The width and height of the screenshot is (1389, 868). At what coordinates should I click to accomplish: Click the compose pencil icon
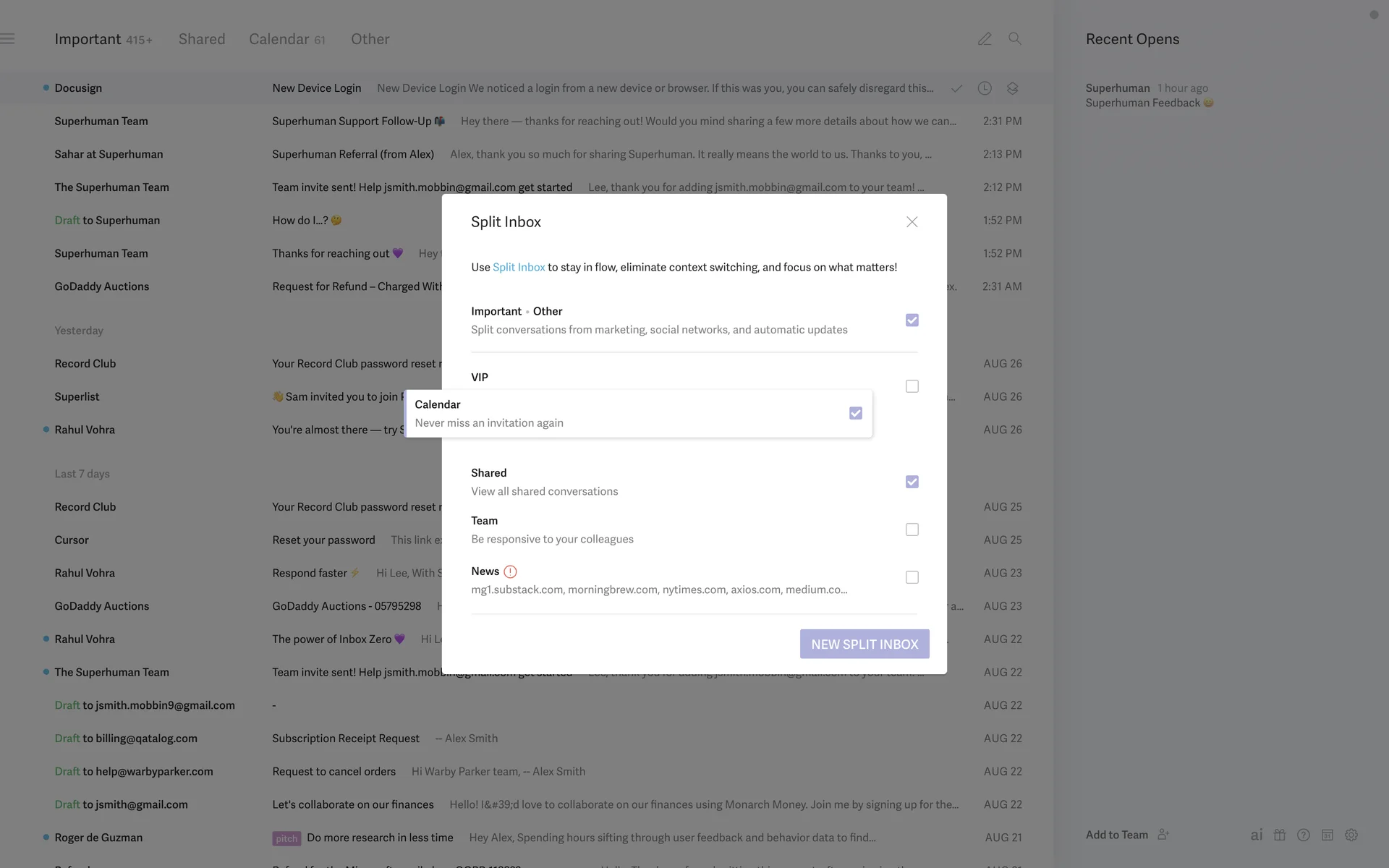tap(985, 39)
